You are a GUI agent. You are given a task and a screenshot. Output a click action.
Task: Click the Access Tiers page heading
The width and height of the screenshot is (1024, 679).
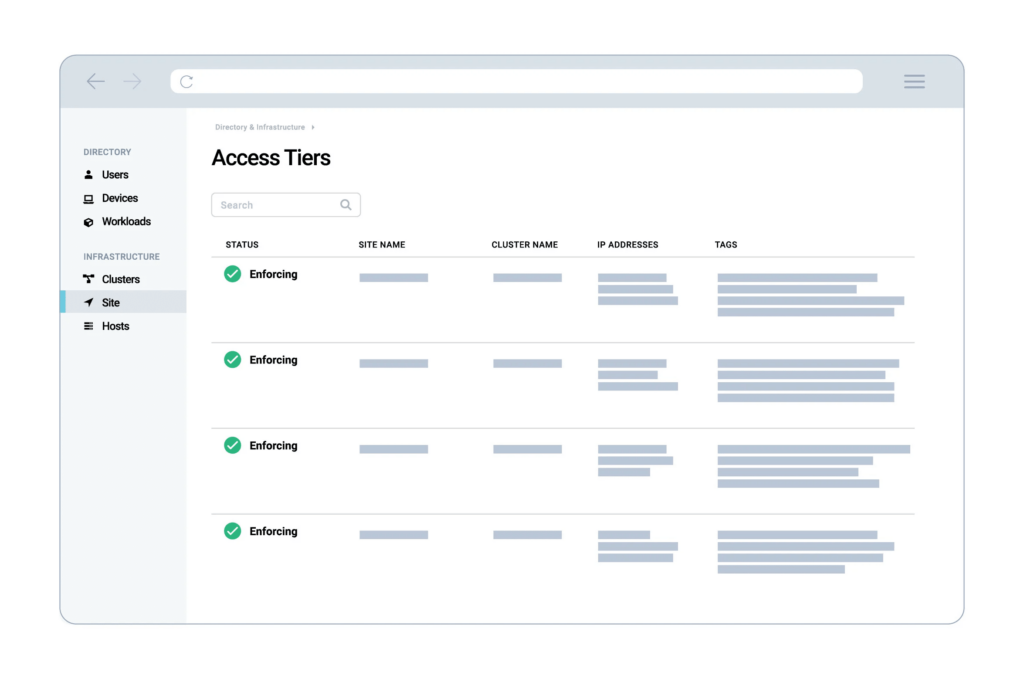pos(271,158)
